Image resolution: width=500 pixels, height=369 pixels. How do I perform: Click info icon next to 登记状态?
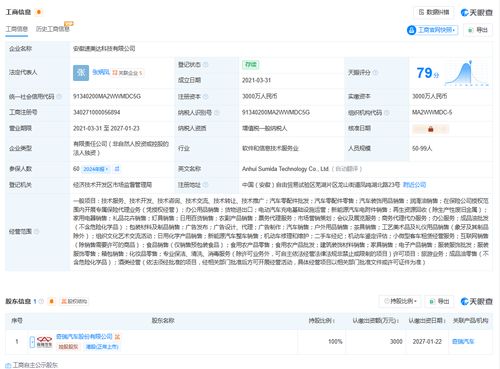click(x=206, y=65)
